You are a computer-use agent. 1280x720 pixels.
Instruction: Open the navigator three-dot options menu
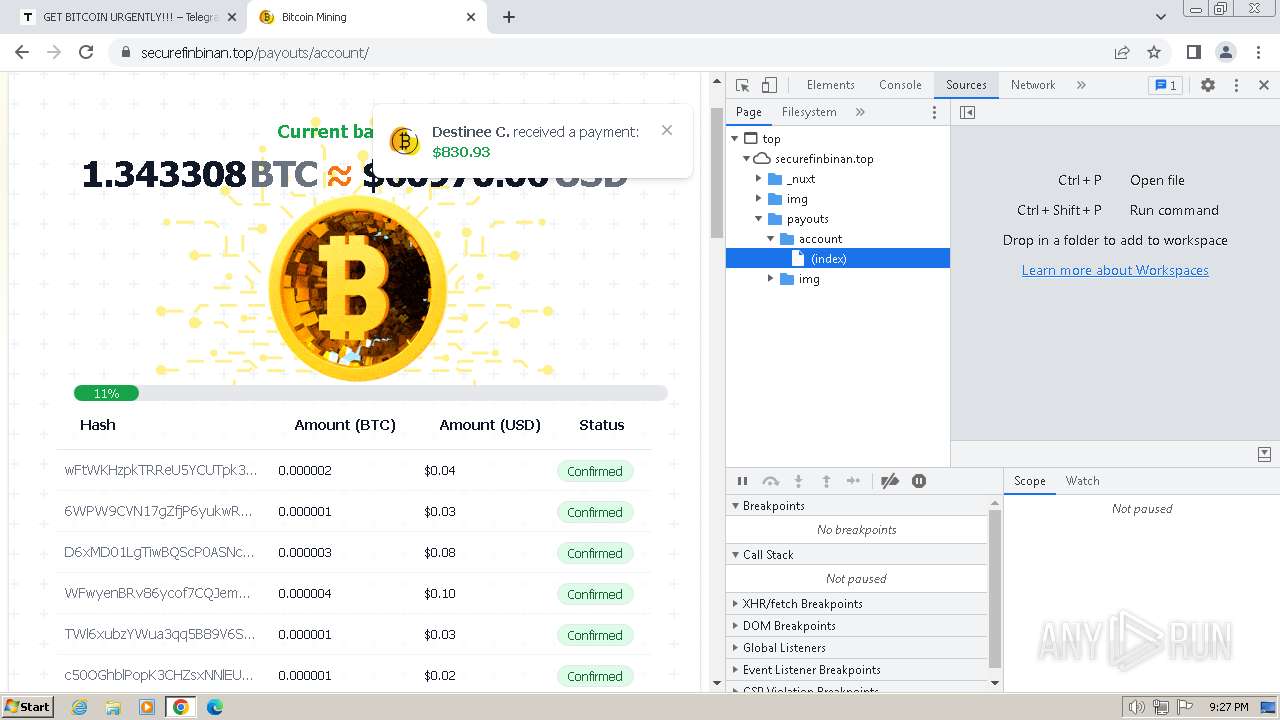click(935, 112)
